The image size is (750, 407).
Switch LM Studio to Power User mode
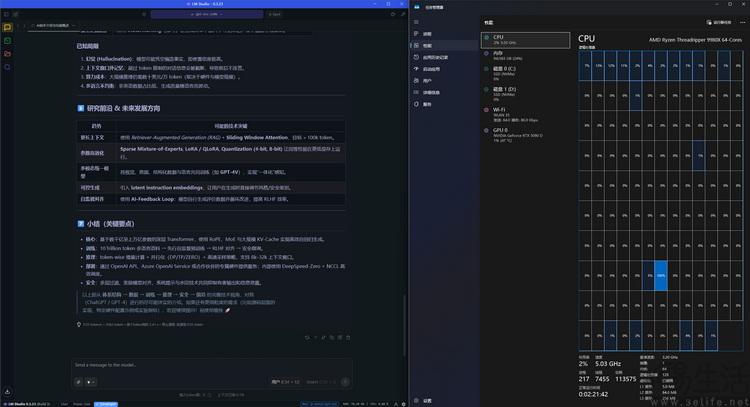click(x=81, y=404)
